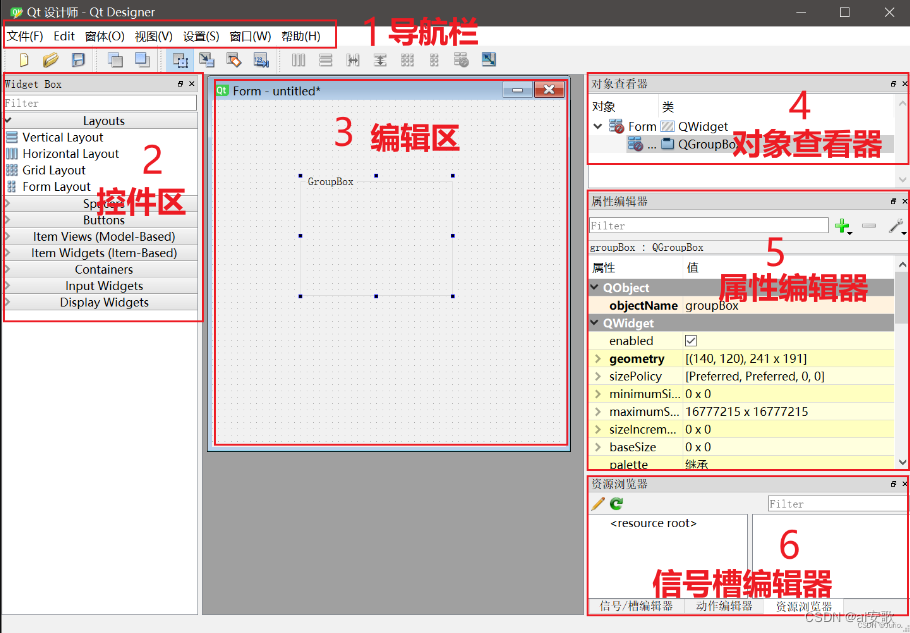
Task: Click the Adjust Size toolbar icon
Action: (x=489, y=60)
